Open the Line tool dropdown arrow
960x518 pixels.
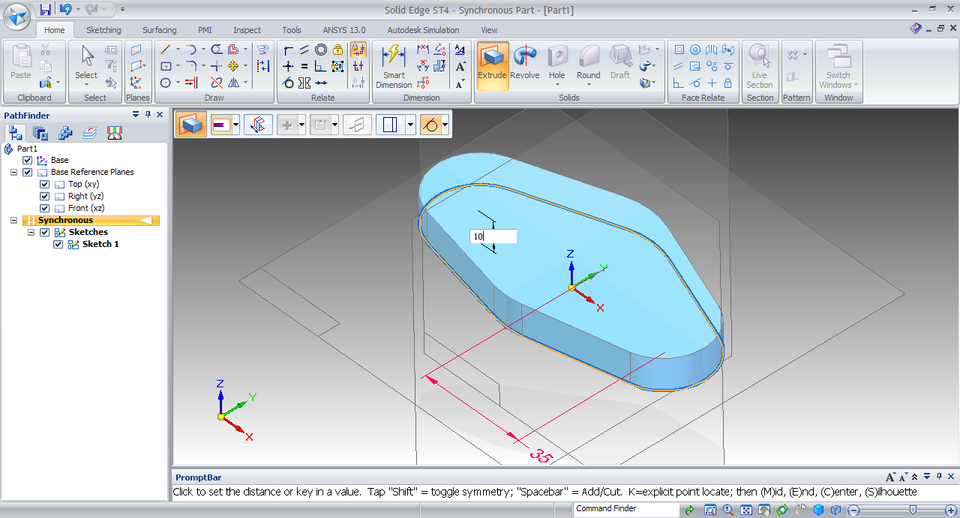[178, 50]
